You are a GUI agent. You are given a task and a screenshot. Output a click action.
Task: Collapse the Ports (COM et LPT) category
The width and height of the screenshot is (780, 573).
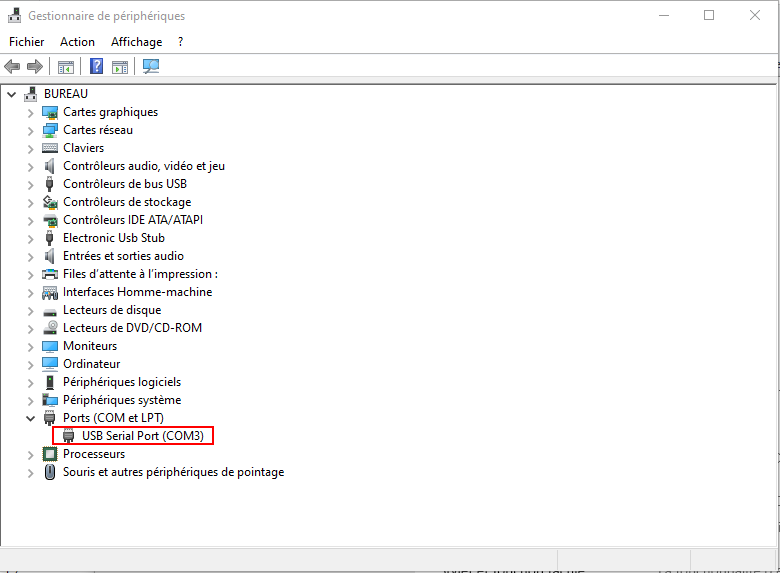30,418
